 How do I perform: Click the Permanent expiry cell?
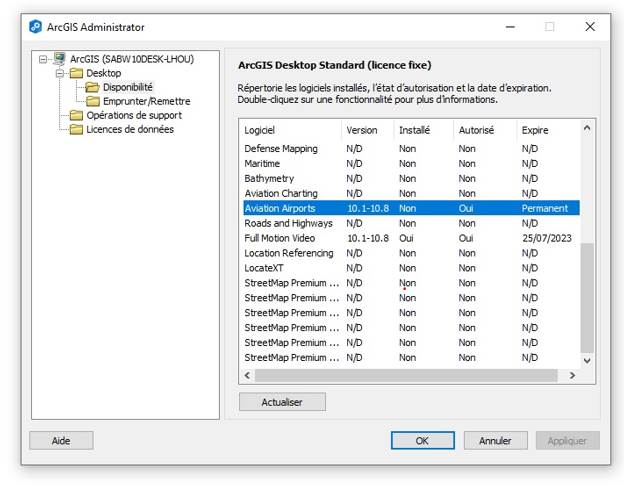tap(545, 208)
